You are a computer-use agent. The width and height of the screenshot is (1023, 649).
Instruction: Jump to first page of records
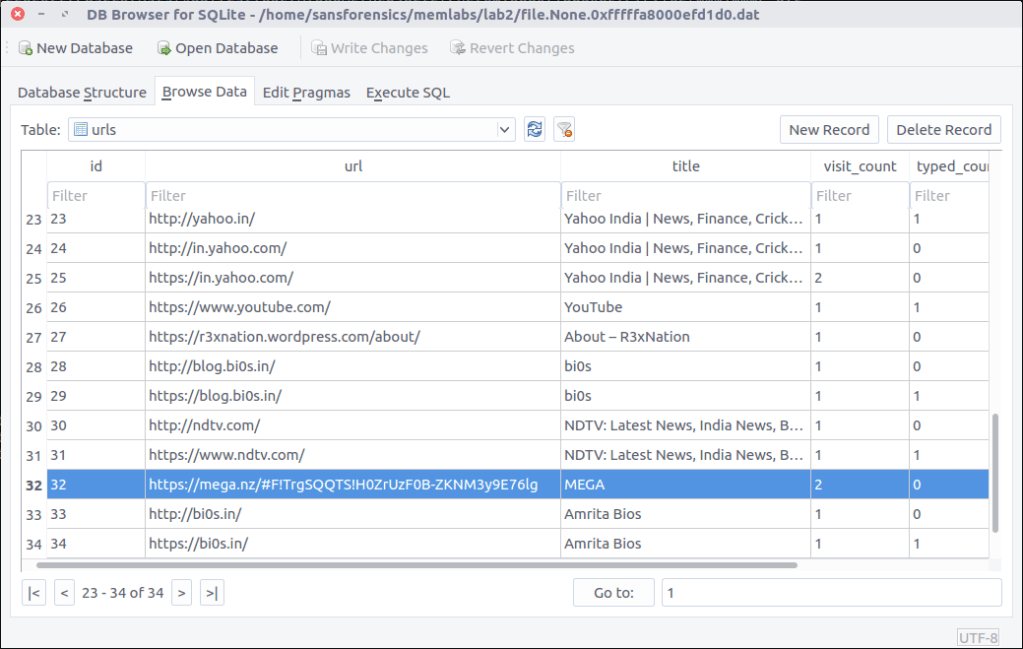(34, 593)
